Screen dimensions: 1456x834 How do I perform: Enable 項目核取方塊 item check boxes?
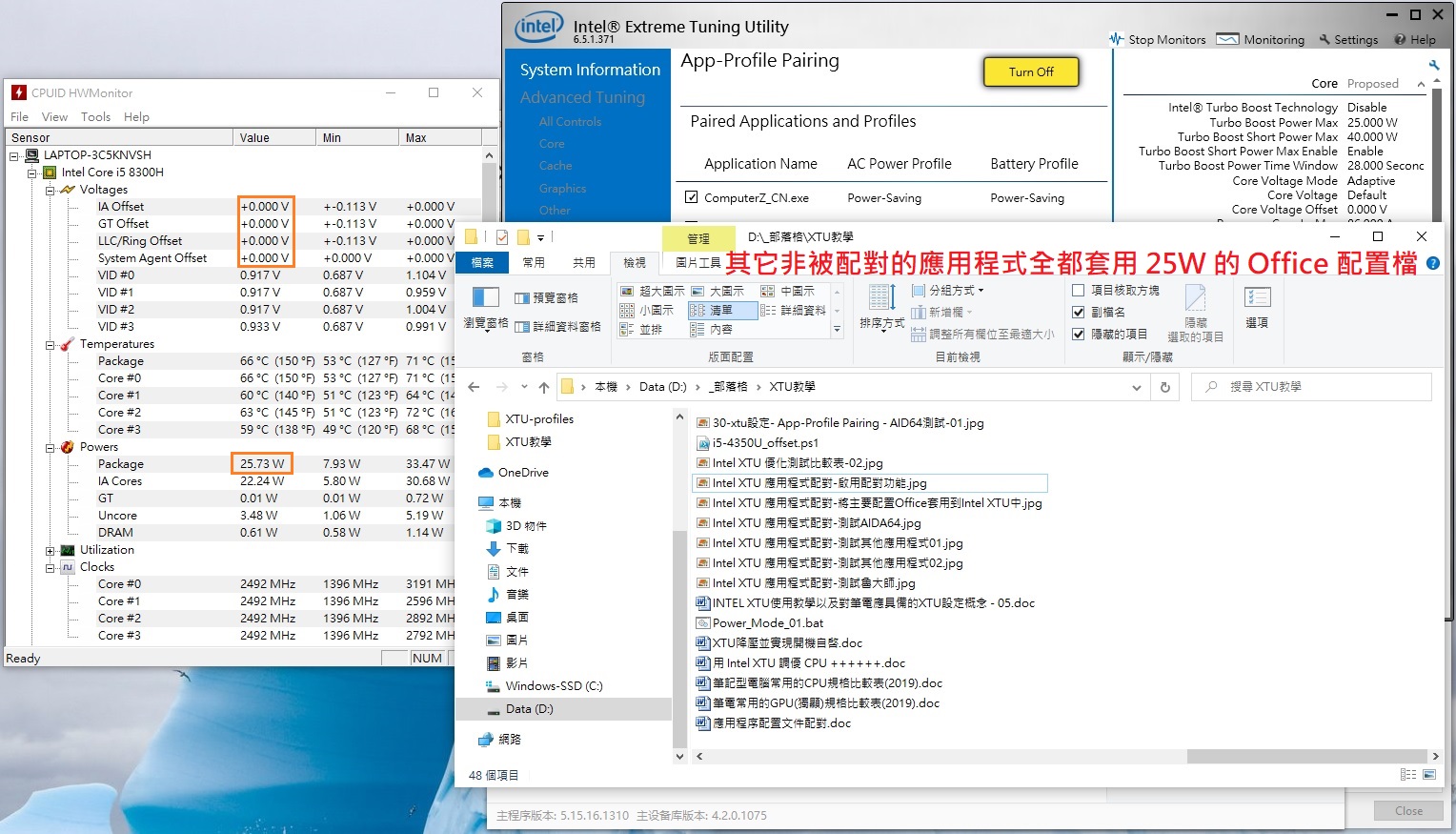coord(1079,291)
